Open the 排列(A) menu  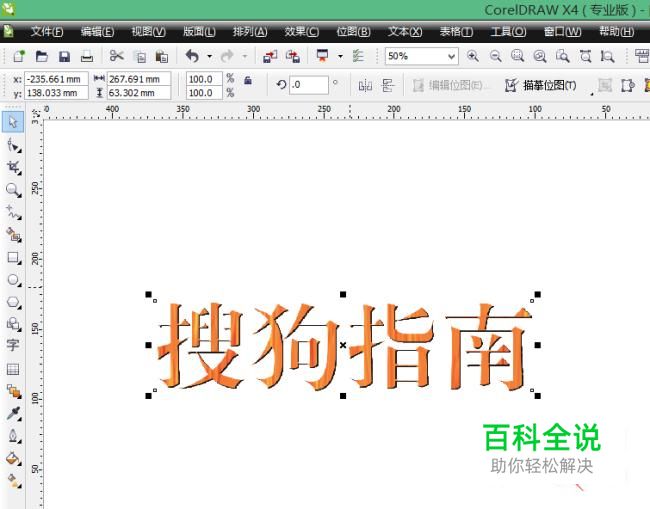click(250, 32)
